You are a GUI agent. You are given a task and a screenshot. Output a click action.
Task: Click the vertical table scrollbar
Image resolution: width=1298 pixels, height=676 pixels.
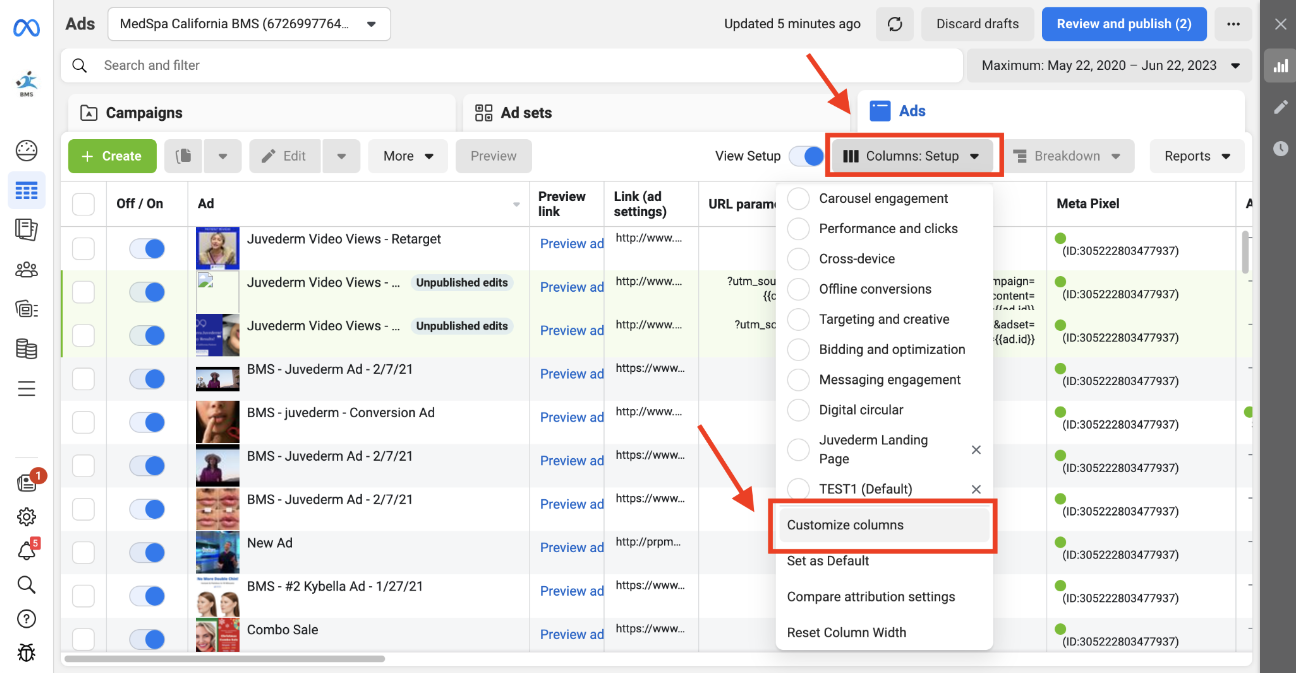pos(1245,251)
